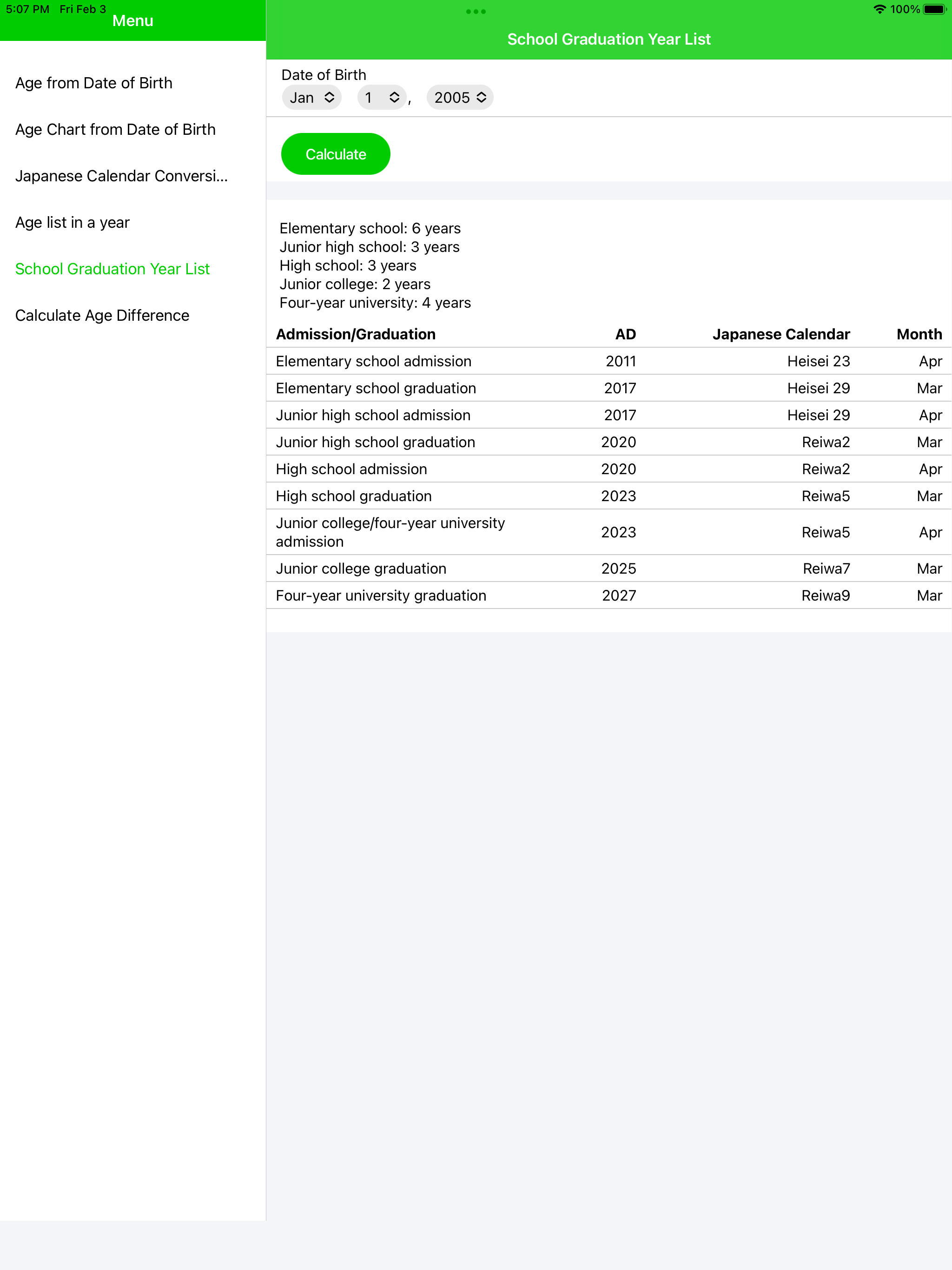Open Age list in a year
The width and height of the screenshot is (952, 1270).
[73, 223]
